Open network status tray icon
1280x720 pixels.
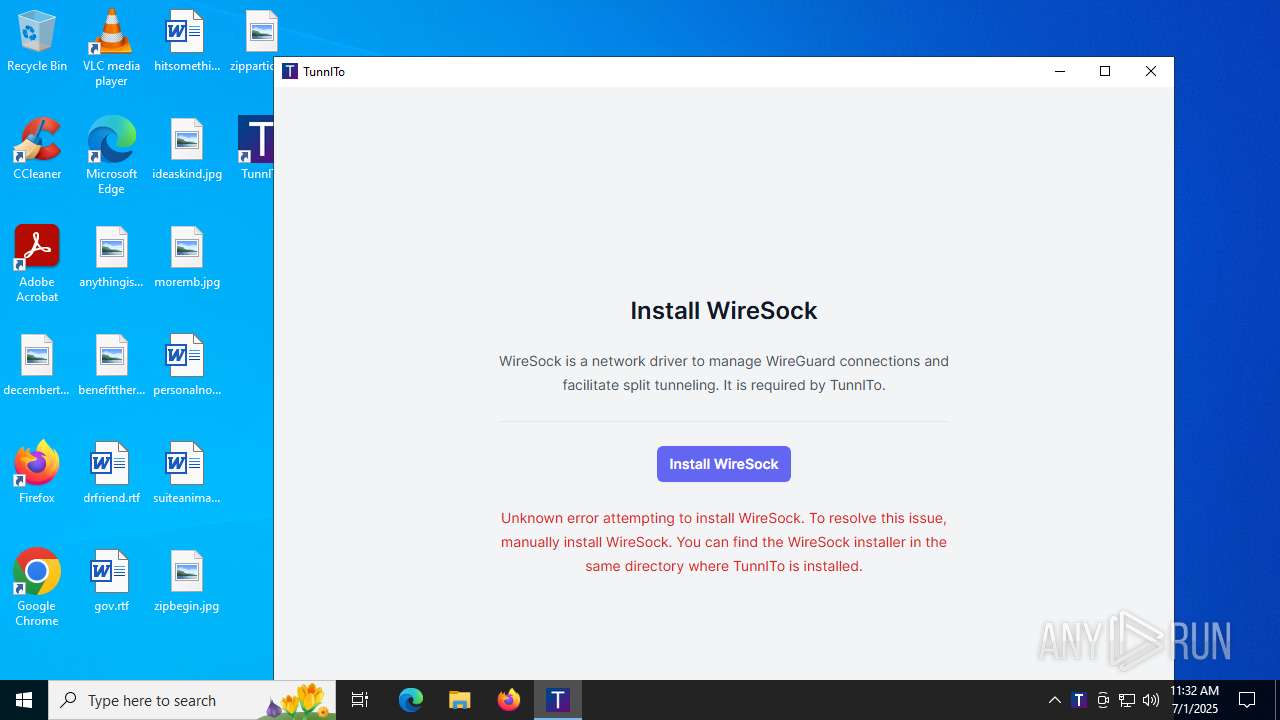pos(1127,700)
